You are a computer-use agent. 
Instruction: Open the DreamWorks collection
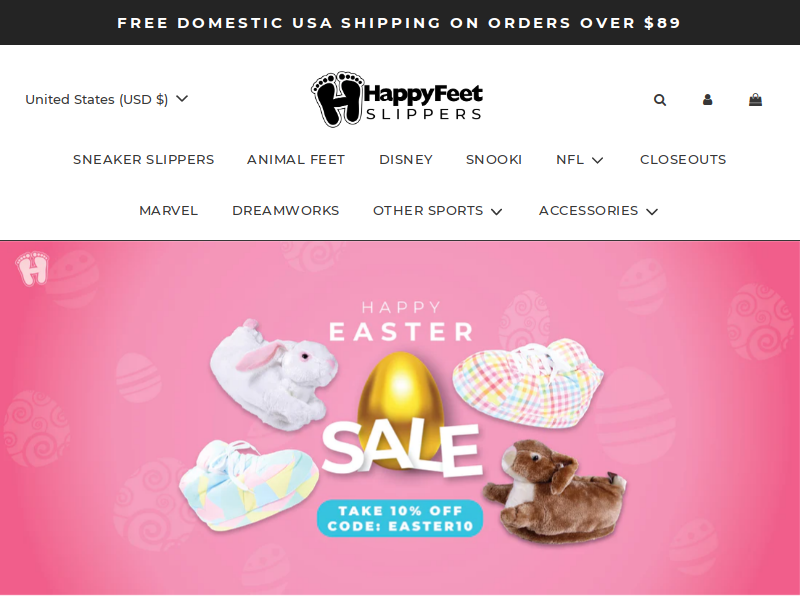(285, 211)
